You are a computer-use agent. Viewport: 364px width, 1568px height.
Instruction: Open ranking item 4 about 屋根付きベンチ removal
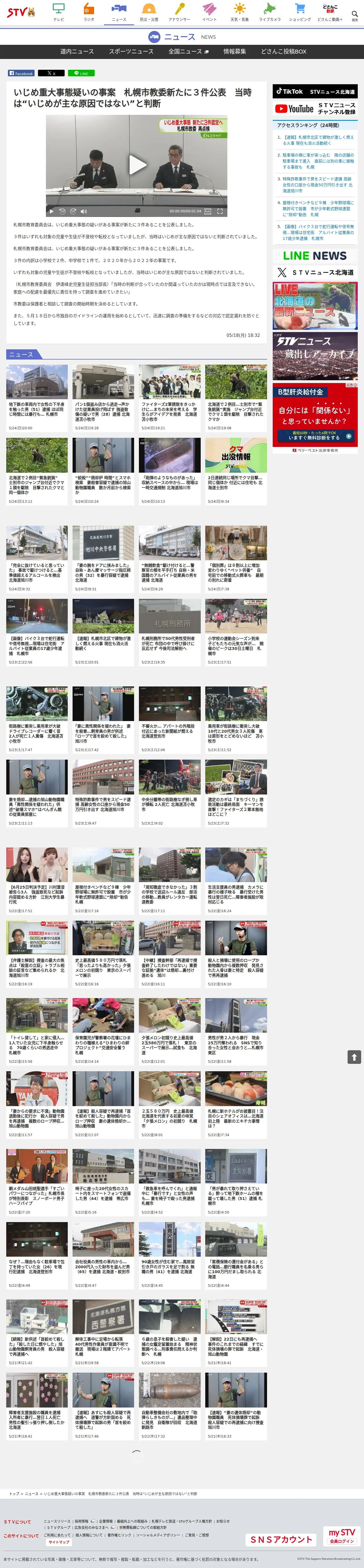[x=318, y=208]
